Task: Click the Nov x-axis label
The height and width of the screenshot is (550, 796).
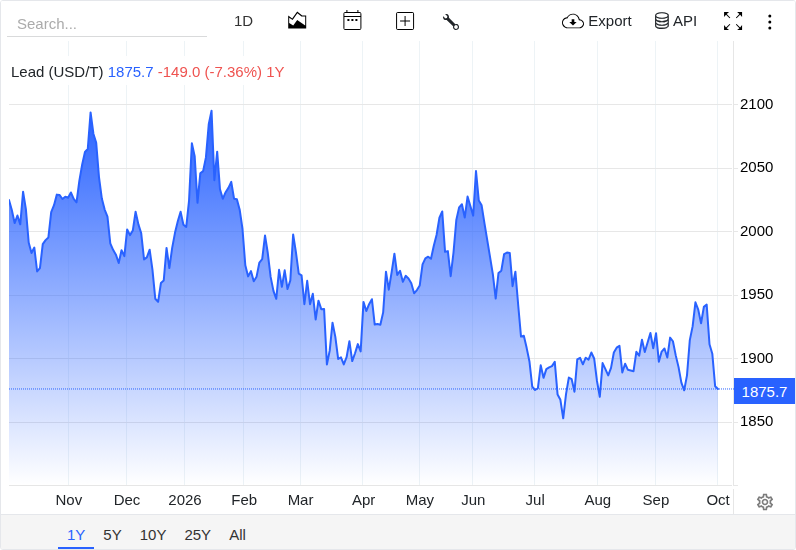Action: click(x=69, y=500)
